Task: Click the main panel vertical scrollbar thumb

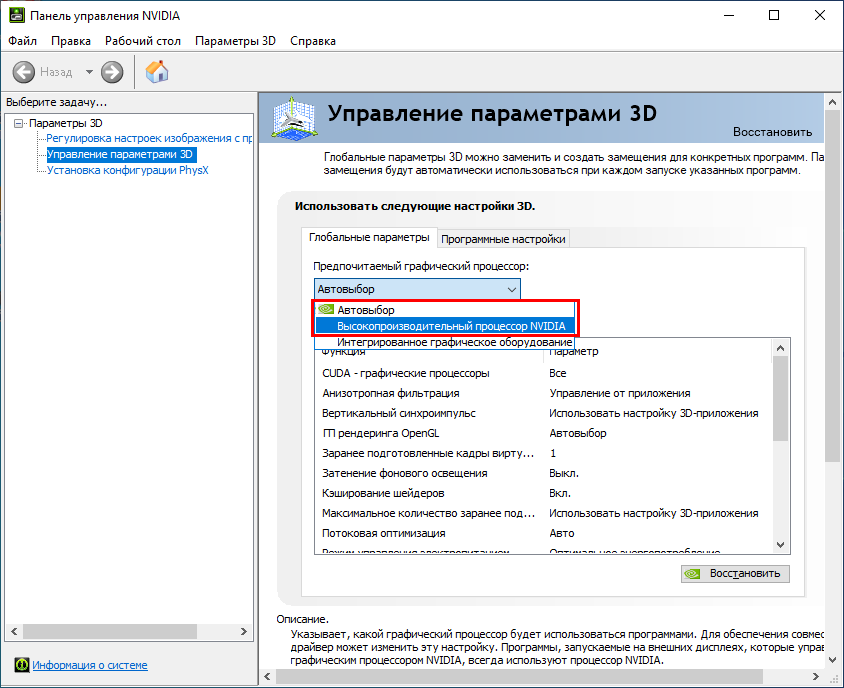Action: click(x=832, y=285)
